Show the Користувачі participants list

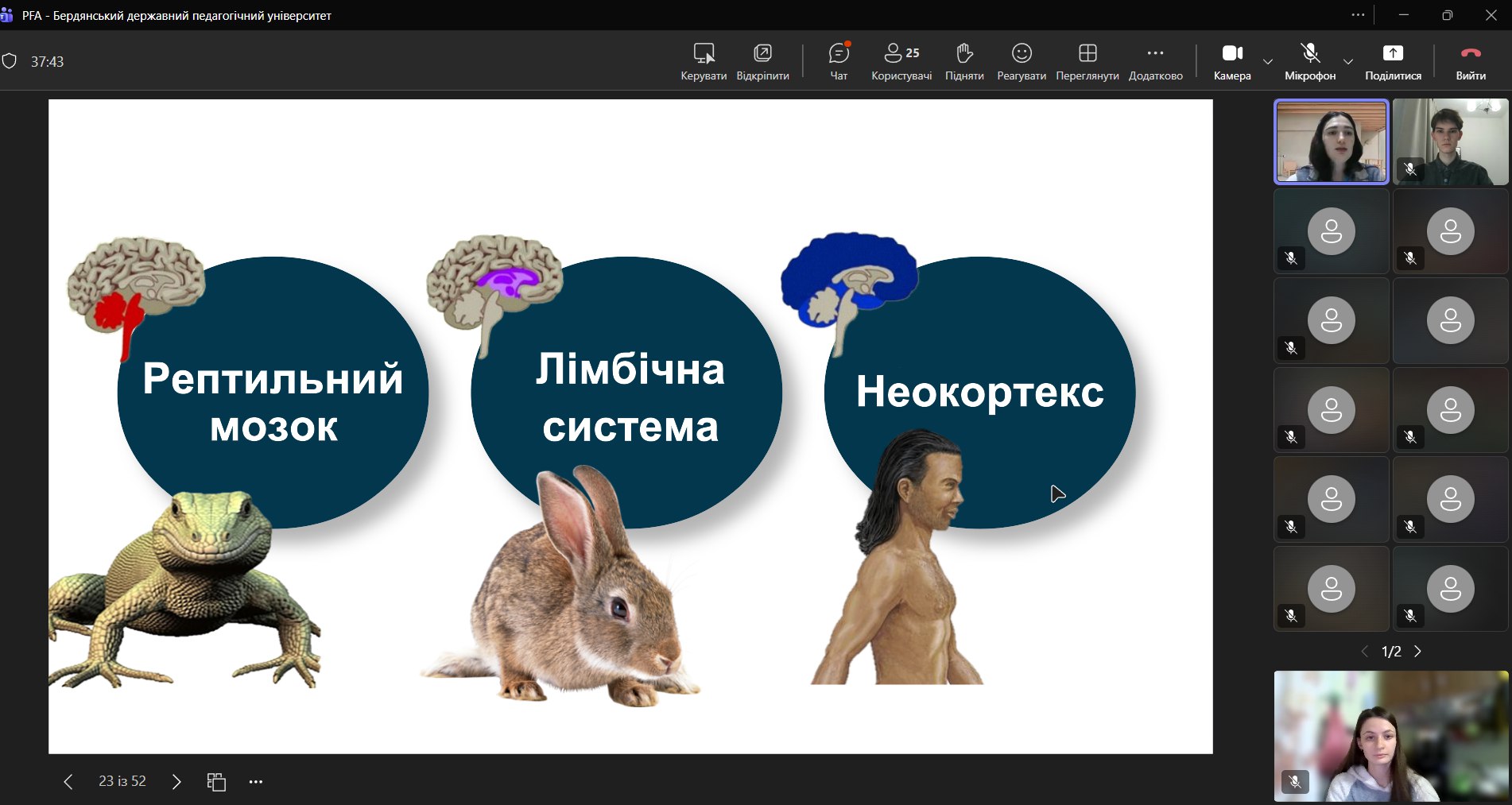pyautogui.click(x=901, y=61)
